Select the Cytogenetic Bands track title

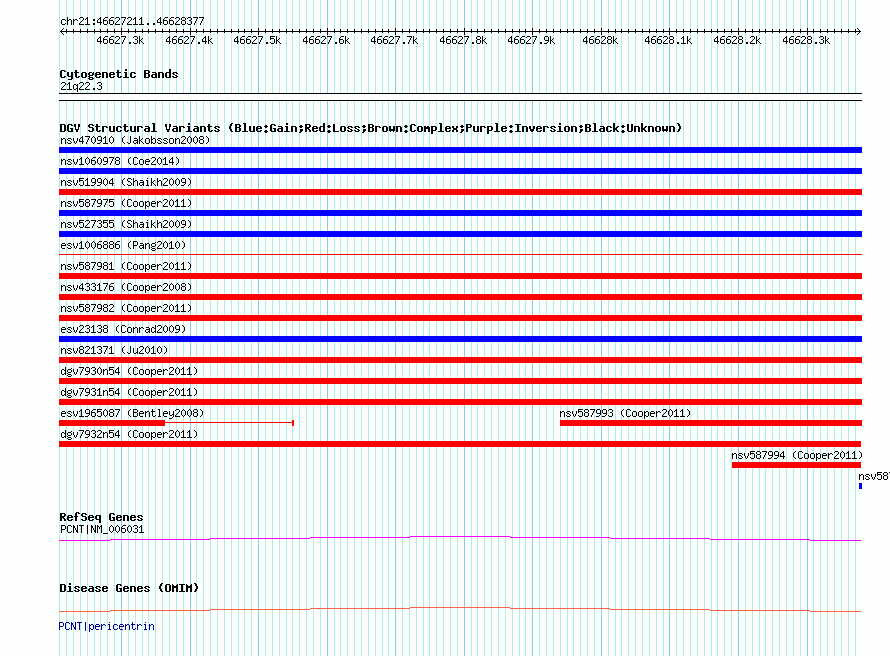[119, 74]
